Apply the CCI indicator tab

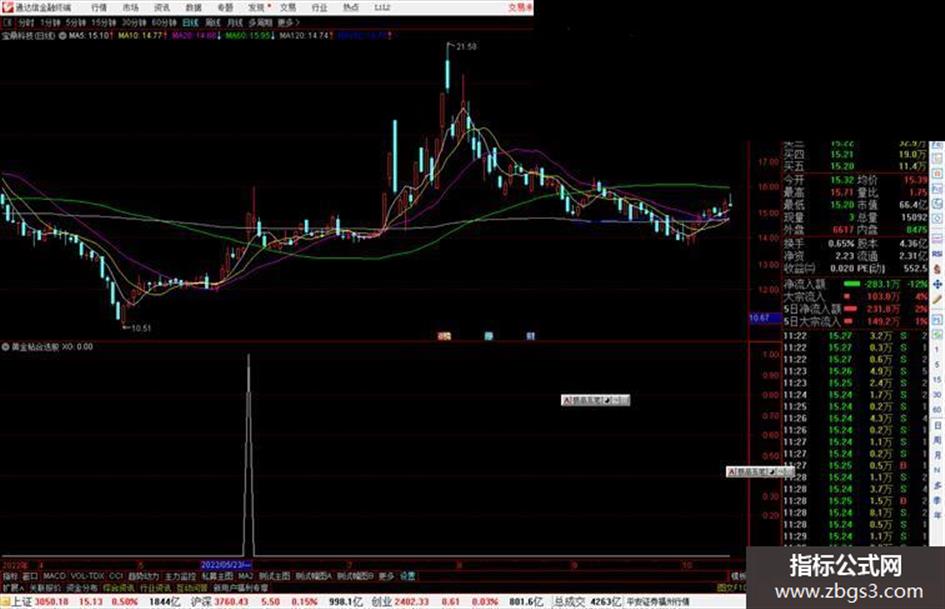(x=116, y=577)
